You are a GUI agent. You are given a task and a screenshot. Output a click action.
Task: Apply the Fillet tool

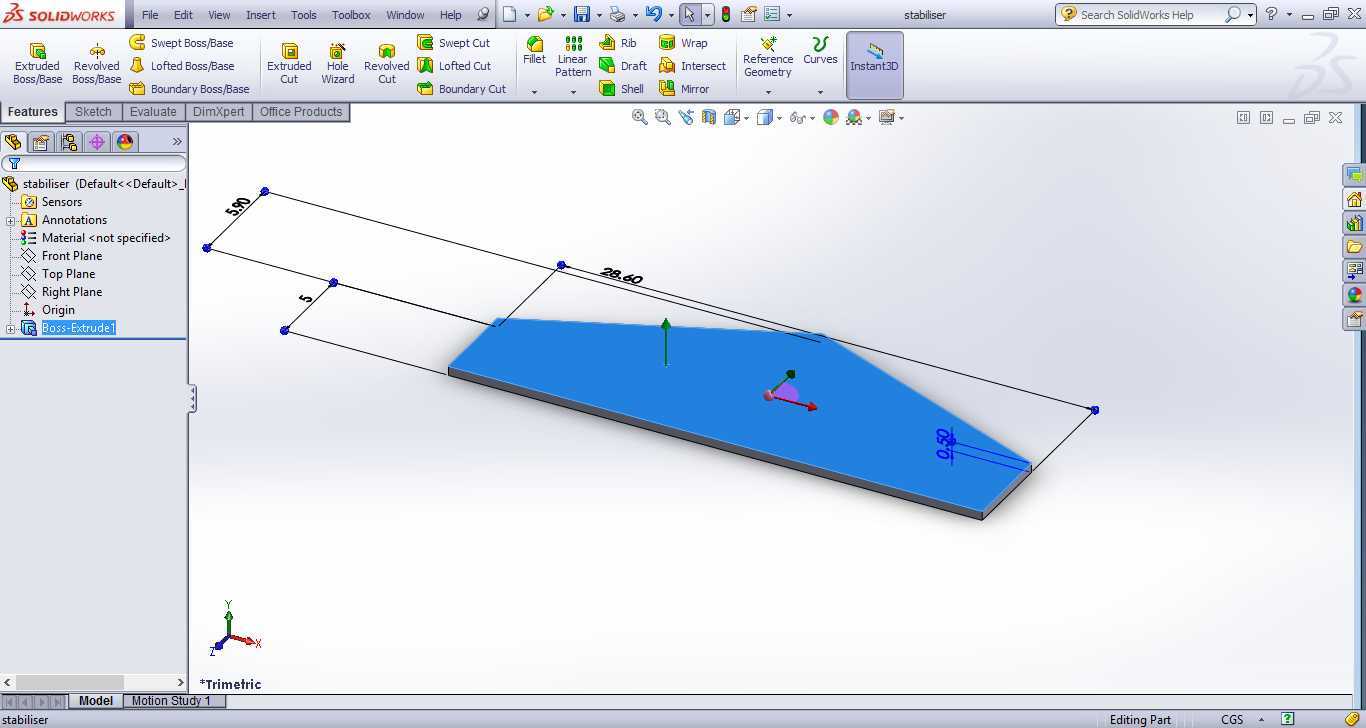pos(534,51)
